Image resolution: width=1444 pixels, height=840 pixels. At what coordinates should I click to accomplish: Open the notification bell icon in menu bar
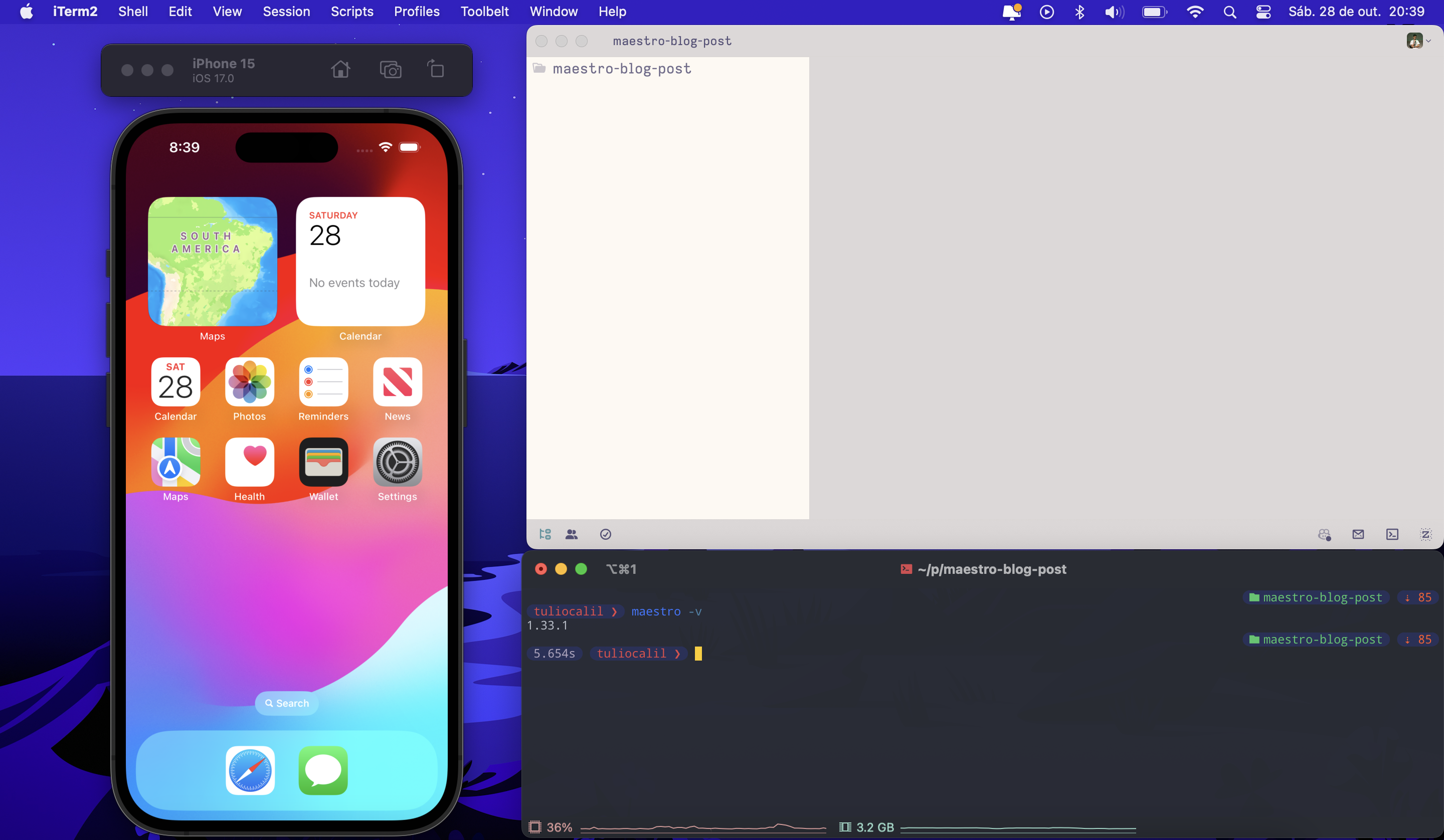(x=1012, y=12)
